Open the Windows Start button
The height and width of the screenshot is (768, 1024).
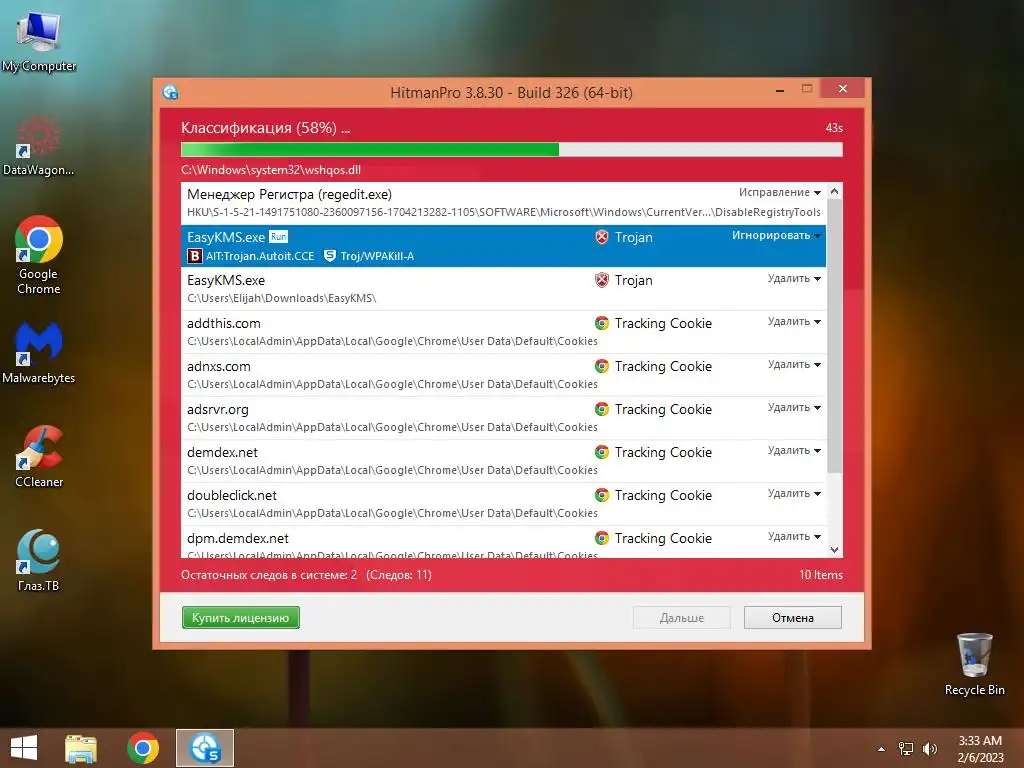point(24,748)
